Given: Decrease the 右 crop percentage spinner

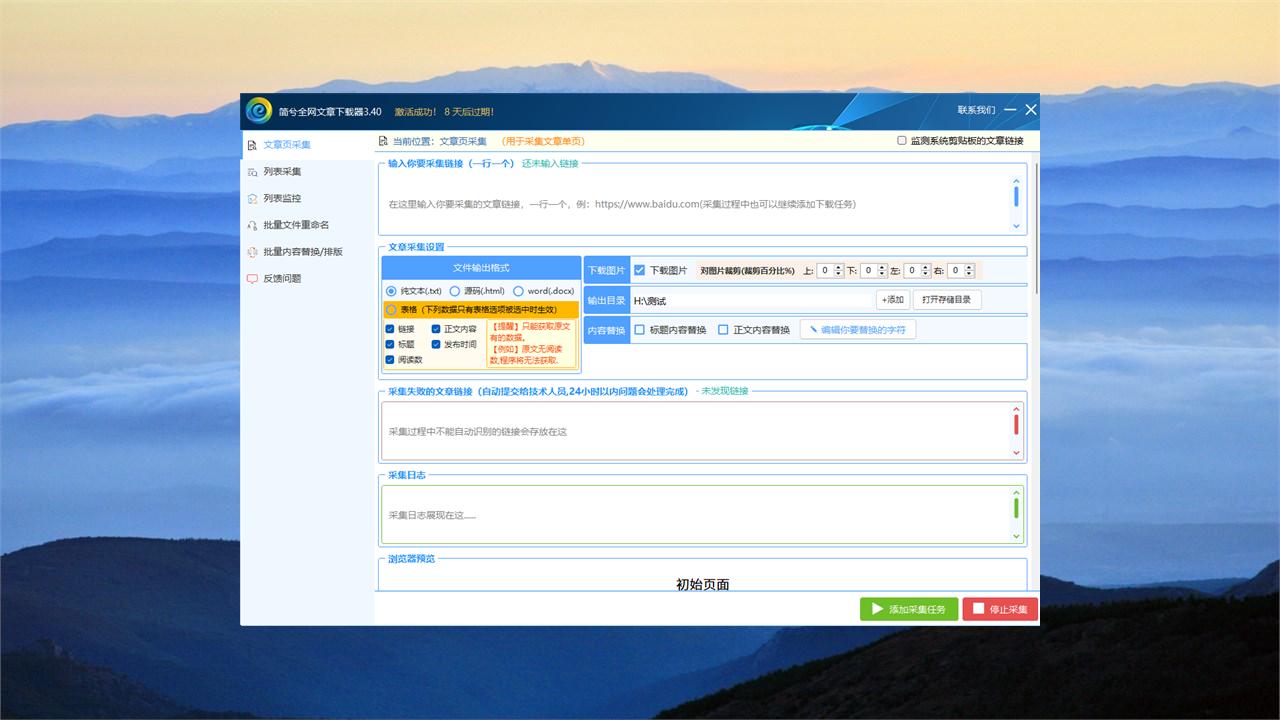Looking at the screenshot, I should [968, 274].
